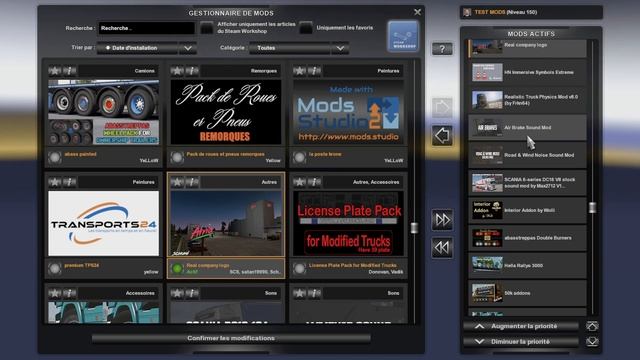
Task: Select Air Brake Sound Mod entry
Action: (x=527, y=128)
